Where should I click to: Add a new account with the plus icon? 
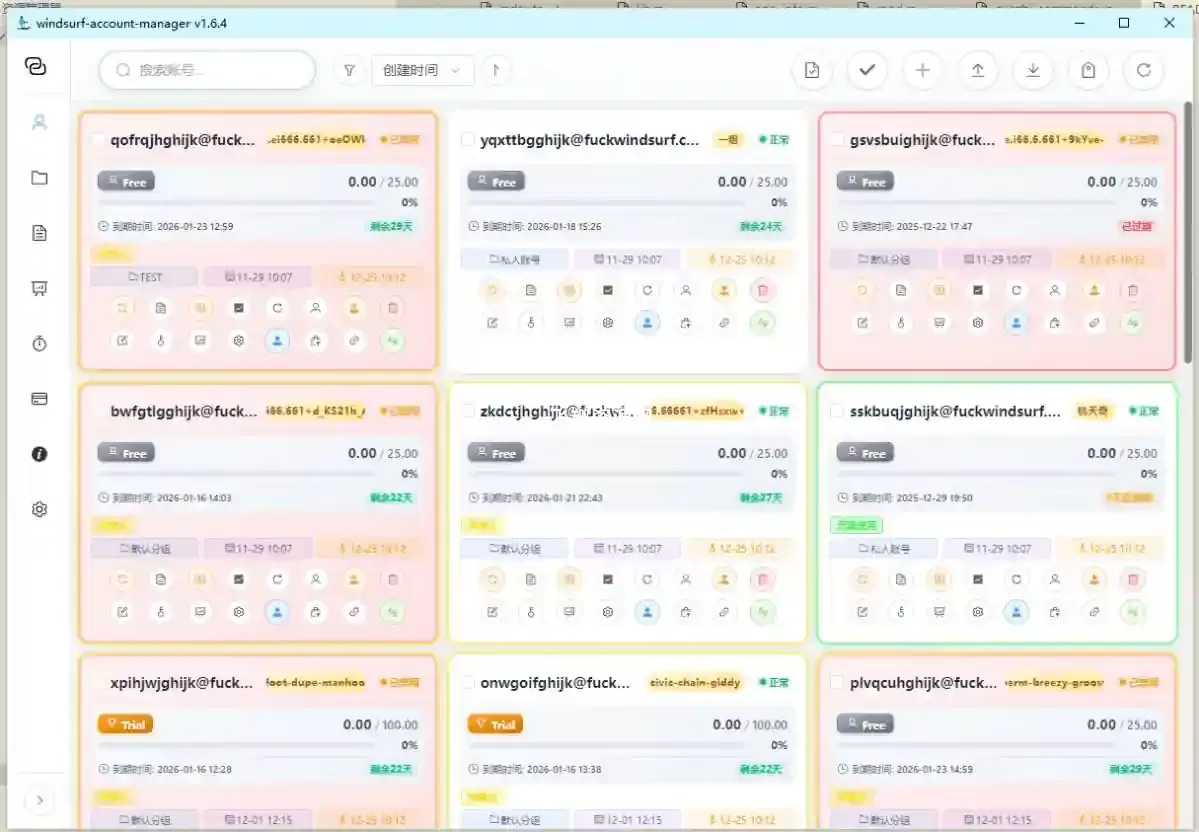pyautogui.click(x=923, y=70)
